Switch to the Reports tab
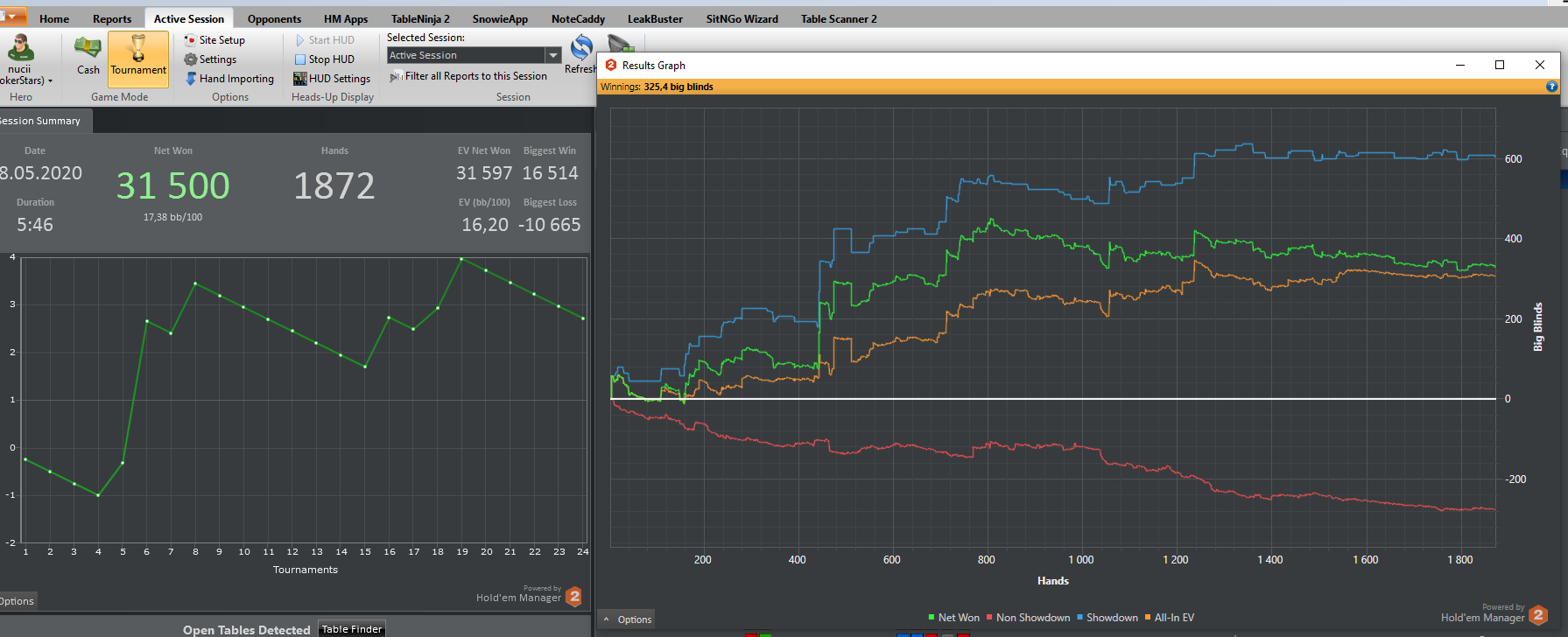The image size is (1568, 637). [112, 18]
